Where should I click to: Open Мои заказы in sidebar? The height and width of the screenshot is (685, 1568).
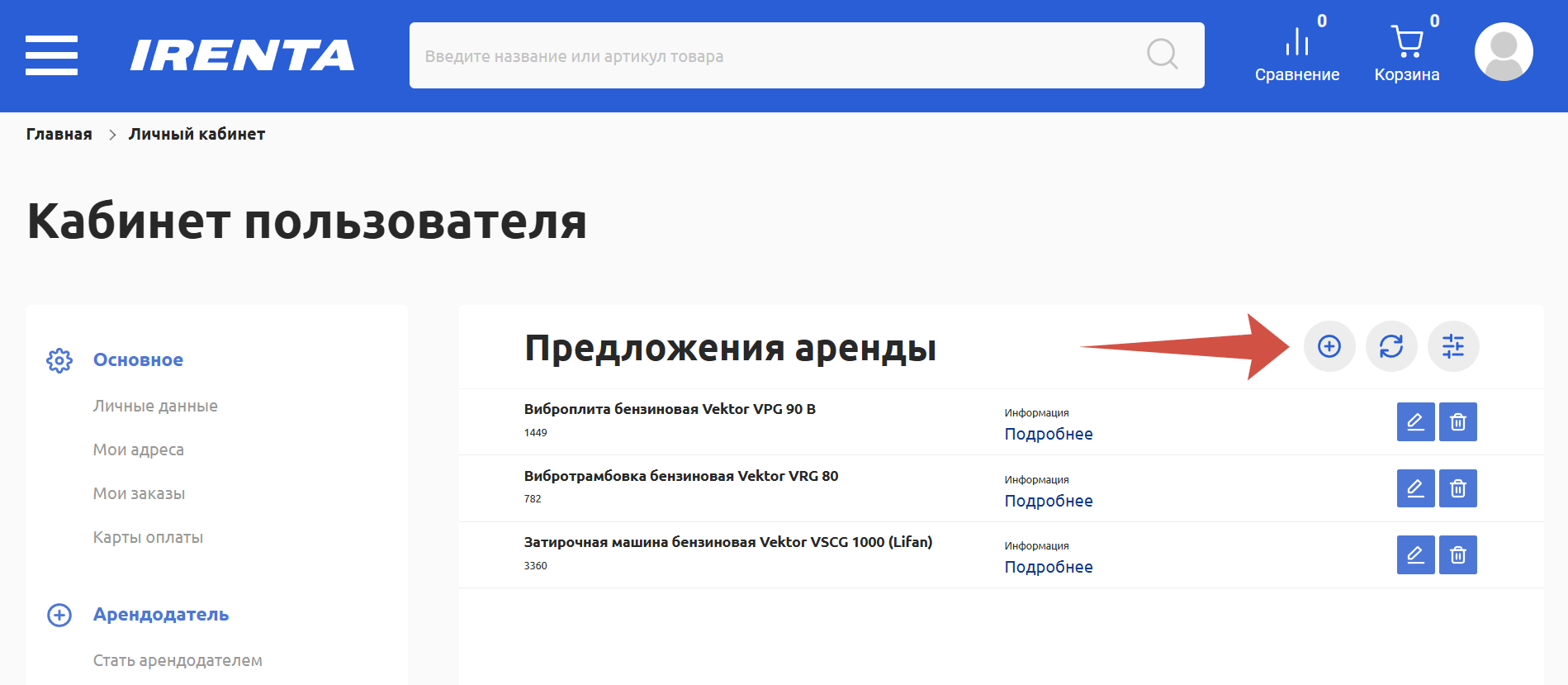(139, 493)
